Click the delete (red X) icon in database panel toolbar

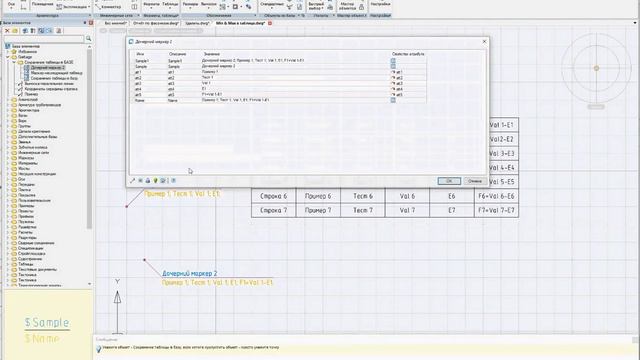coord(7,31)
